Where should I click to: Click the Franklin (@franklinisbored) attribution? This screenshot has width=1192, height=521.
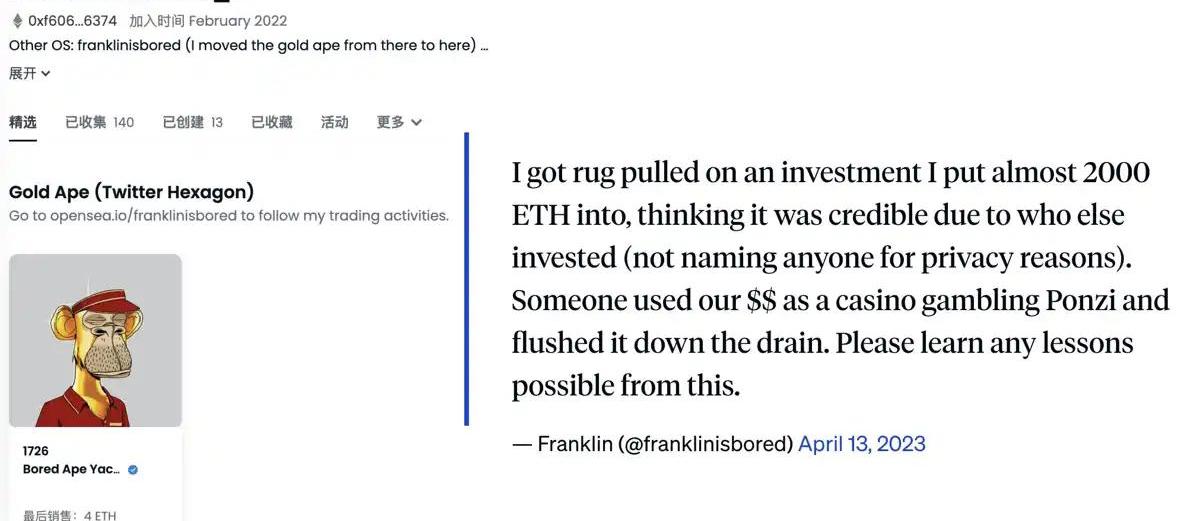[x=665, y=443]
